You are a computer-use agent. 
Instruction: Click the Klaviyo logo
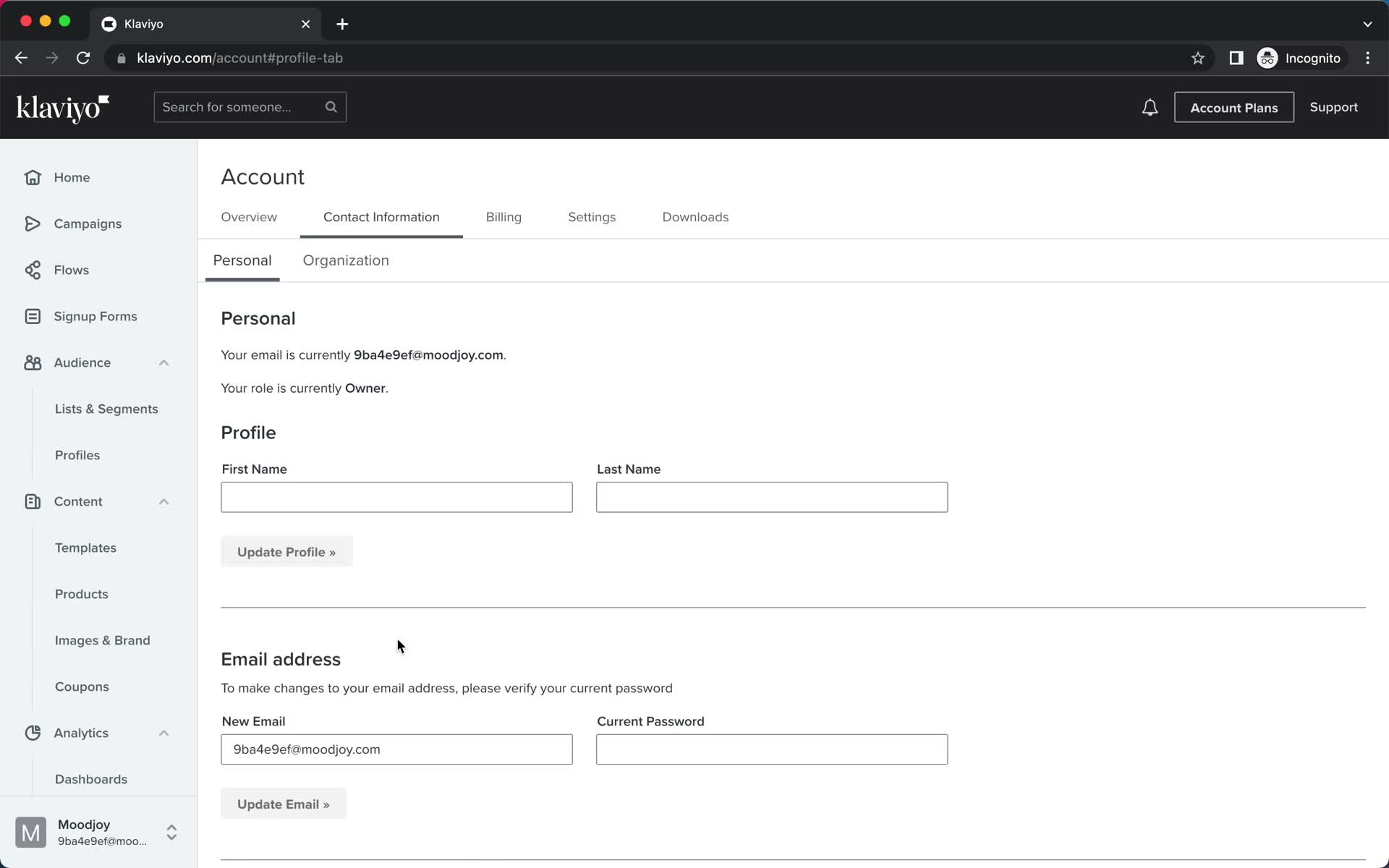pyautogui.click(x=63, y=109)
